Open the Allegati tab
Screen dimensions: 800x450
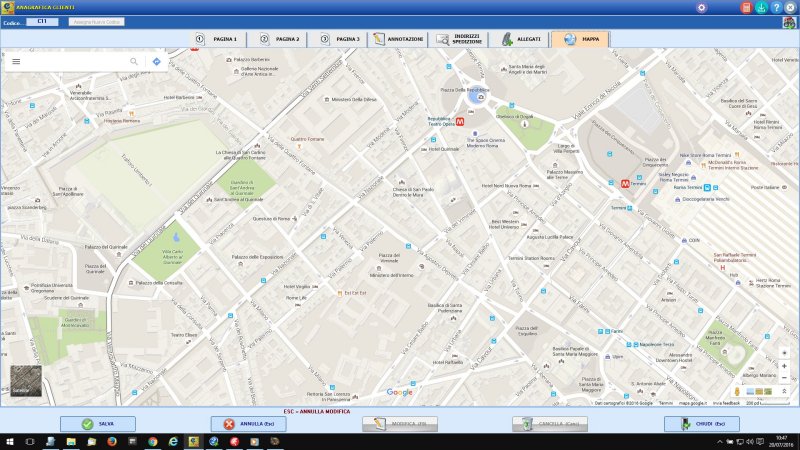point(519,39)
